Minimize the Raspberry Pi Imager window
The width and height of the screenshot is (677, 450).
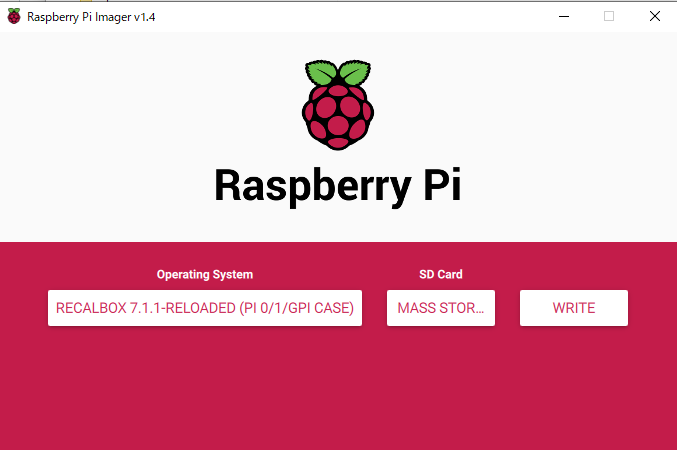click(564, 16)
